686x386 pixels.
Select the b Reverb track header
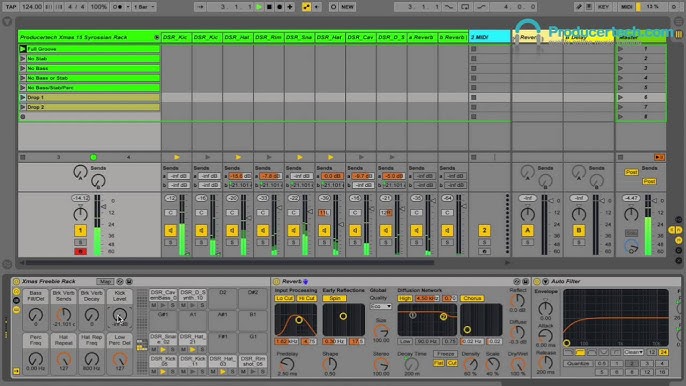pos(452,38)
